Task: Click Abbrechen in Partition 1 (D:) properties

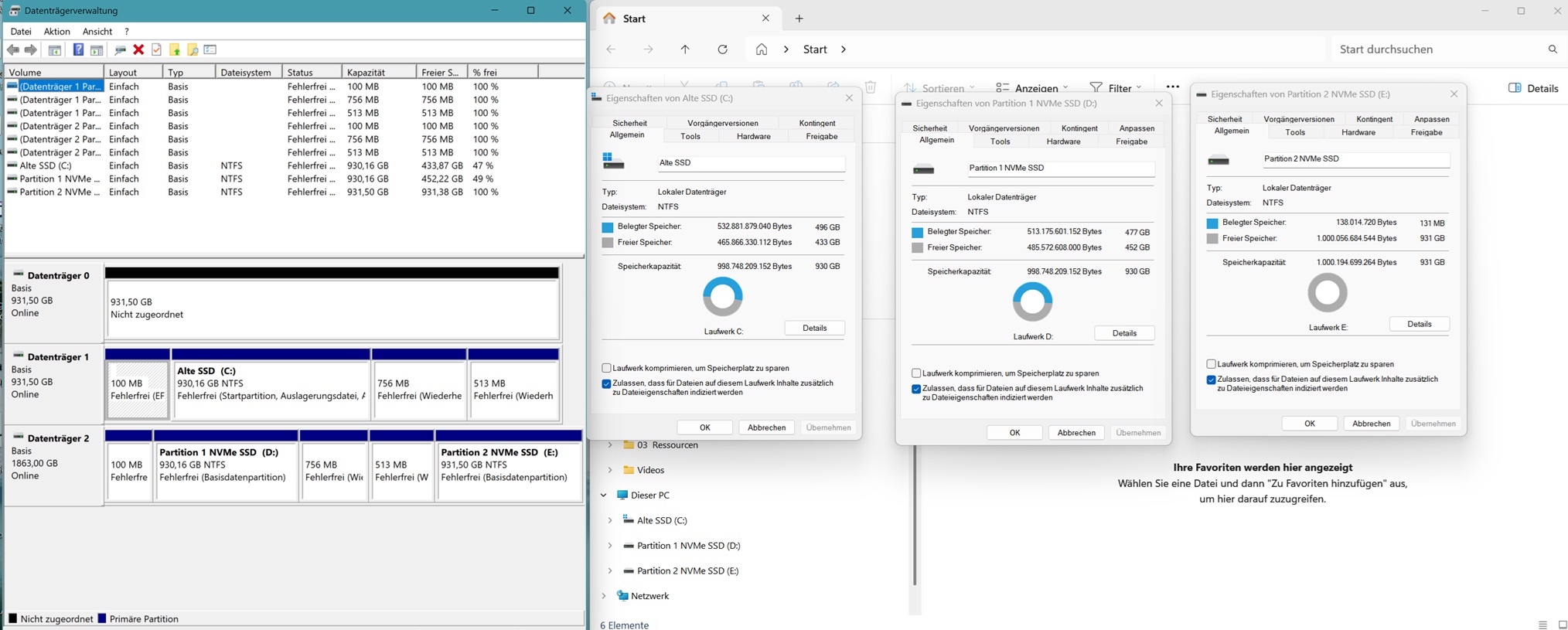Action: (x=1076, y=433)
